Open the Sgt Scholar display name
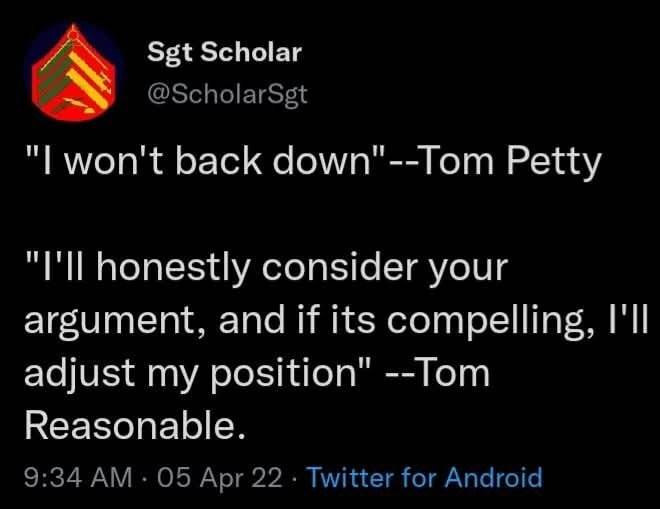 point(223,51)
